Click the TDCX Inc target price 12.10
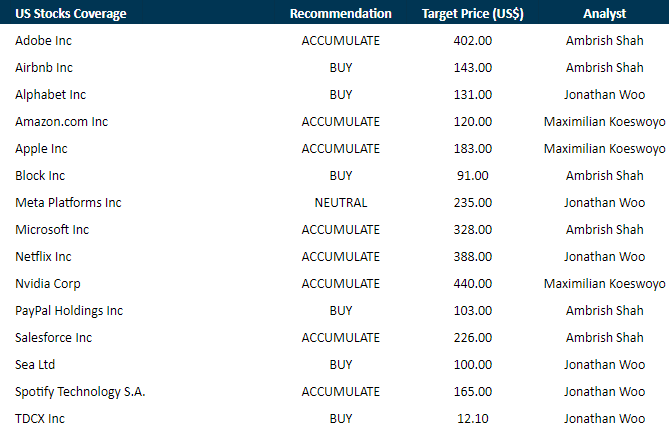Screen dimensions: 669x429 coord(473,419)
